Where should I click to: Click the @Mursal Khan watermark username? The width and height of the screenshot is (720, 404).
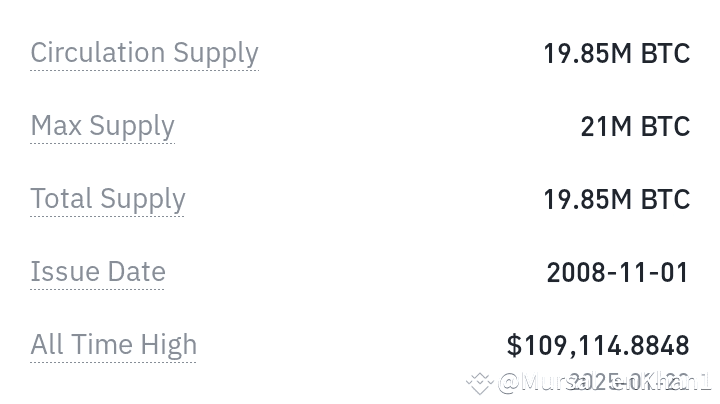click(604, 382)
